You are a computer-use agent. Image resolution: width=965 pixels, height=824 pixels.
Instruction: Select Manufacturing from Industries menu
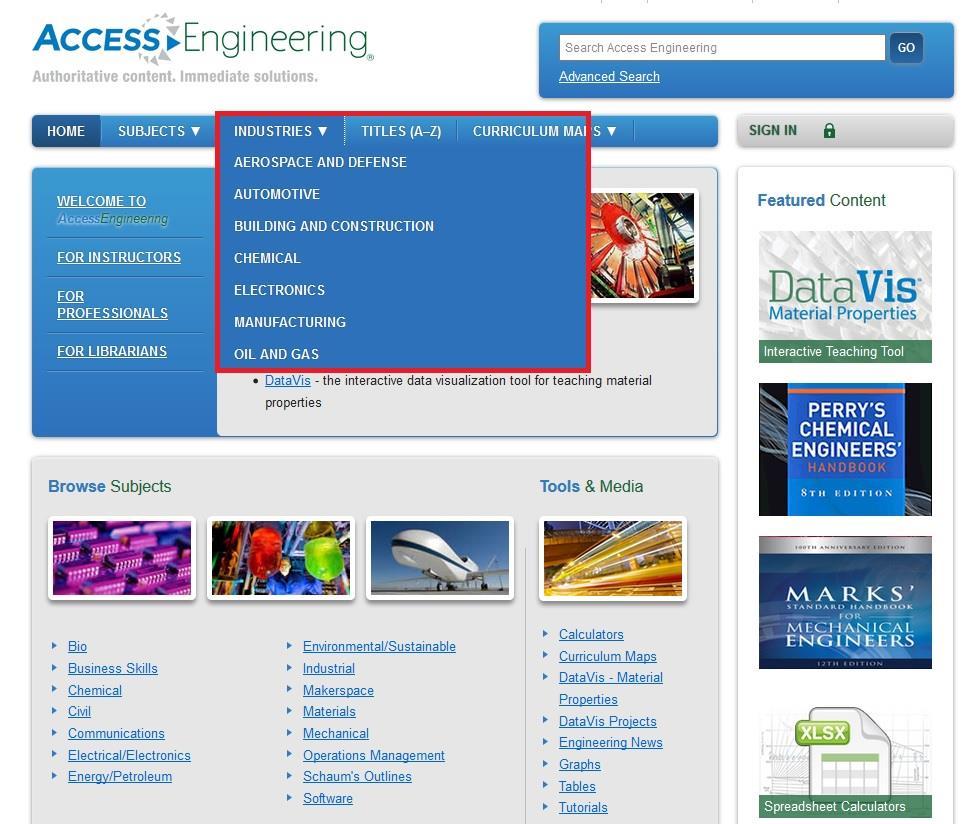tap(290, 322)
